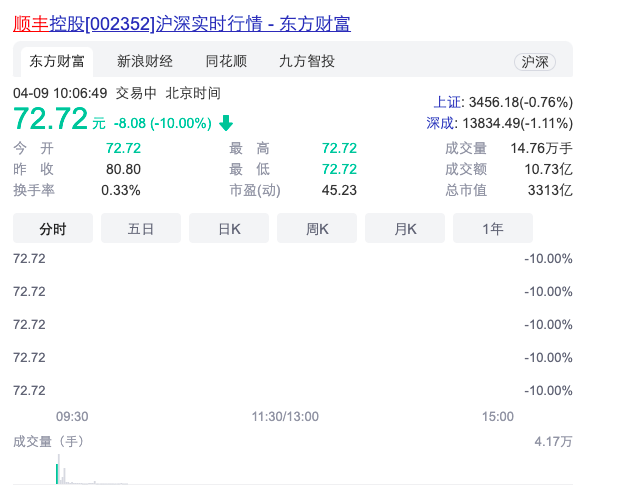Switch to the 新浪财经 source tab
The width and height of the screenshot is (624, 493).
145,61
